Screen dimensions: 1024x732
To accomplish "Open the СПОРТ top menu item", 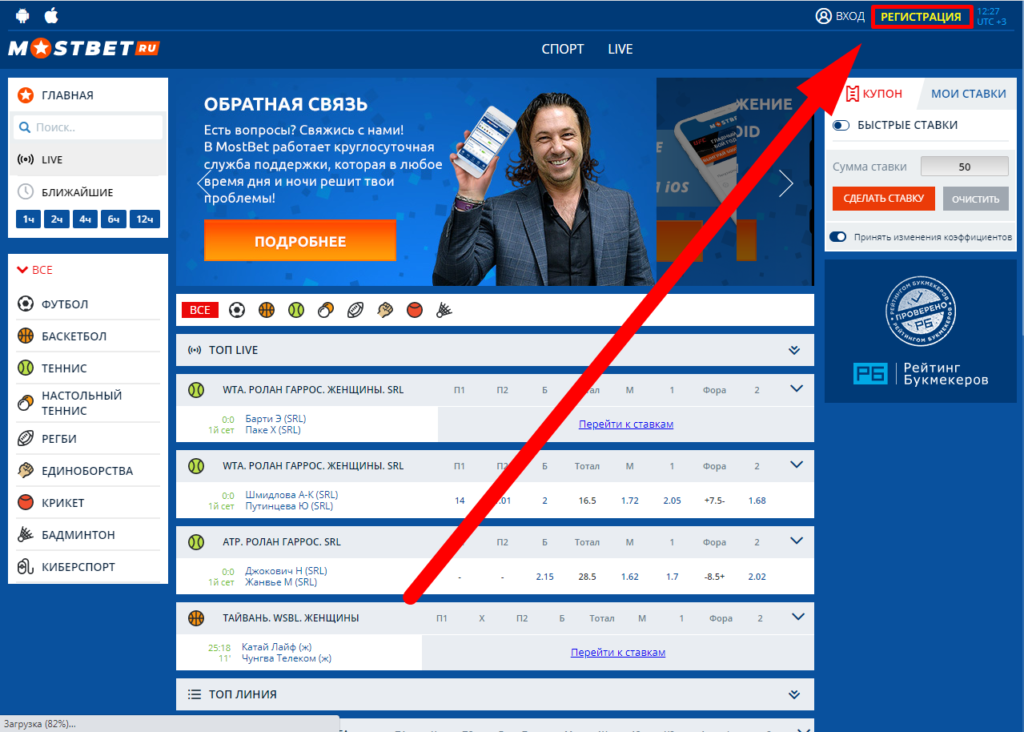I will pos(562,49).
